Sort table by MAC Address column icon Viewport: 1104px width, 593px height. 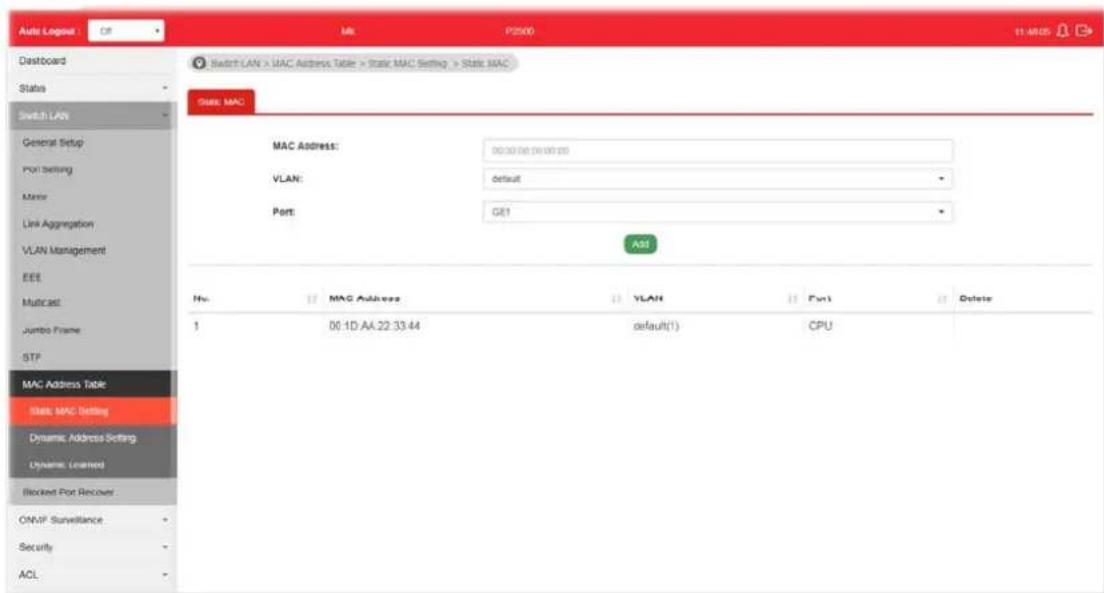616,299
